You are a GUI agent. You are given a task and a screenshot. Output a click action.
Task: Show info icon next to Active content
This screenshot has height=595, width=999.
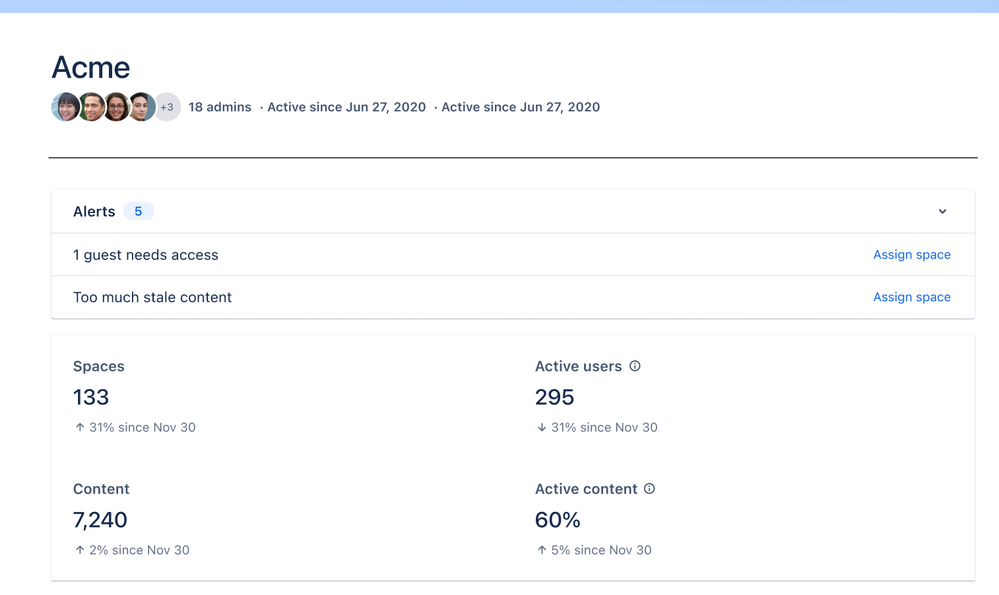tap(649, 489)
